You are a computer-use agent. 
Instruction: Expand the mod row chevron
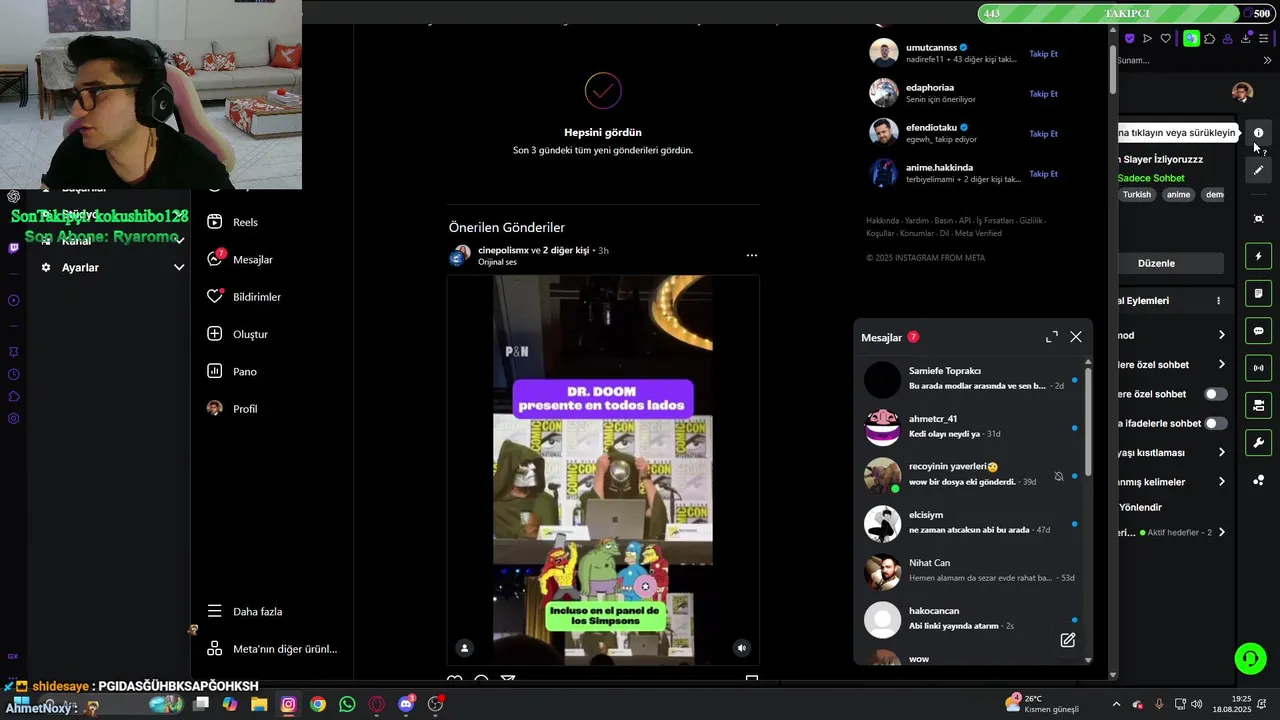point(1221,335)
